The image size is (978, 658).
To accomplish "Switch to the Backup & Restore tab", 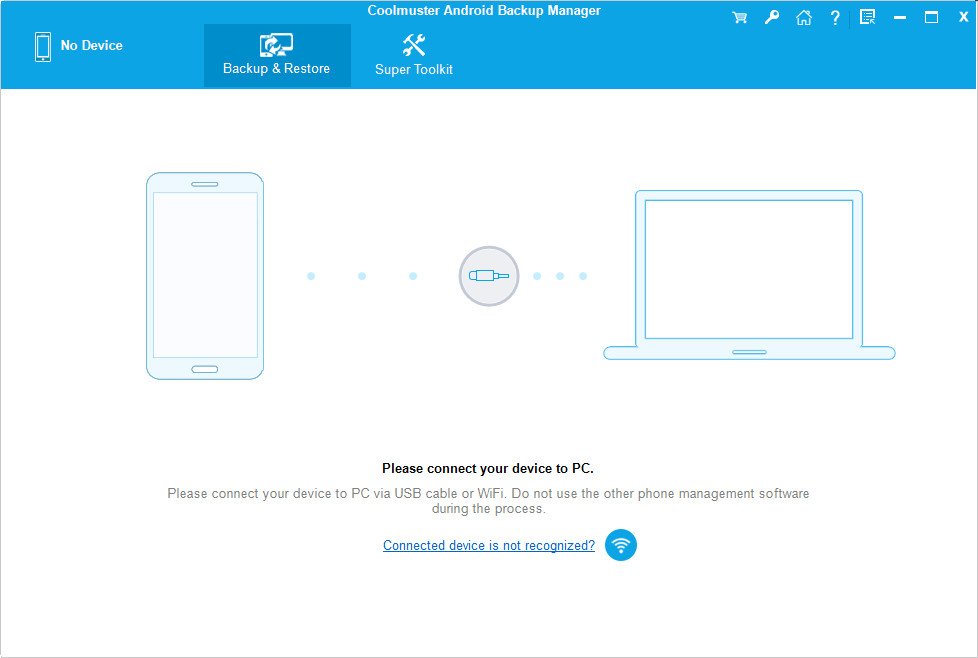I will [x=277, y=56].
